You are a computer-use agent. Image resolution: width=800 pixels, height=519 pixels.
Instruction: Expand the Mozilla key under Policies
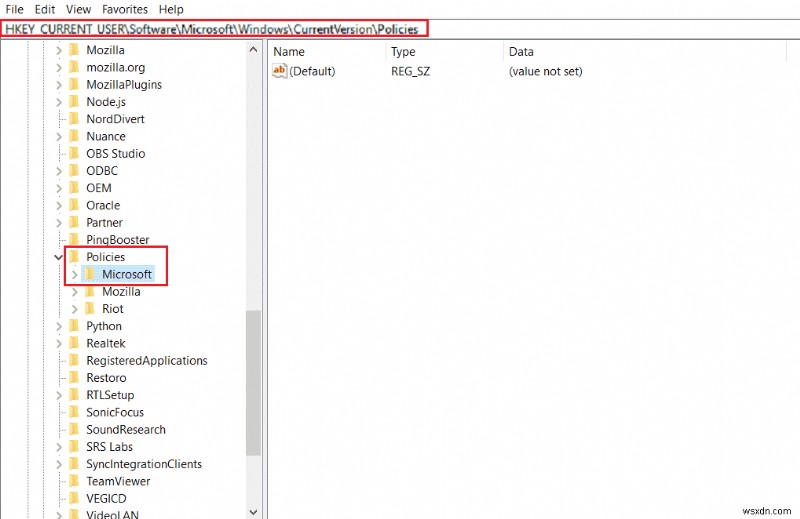[x=74, y=292]
